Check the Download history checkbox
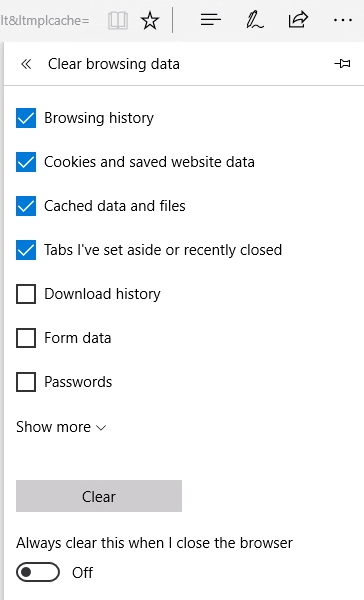The width and height of the screenshot is (364, 600). pos(26,294)
